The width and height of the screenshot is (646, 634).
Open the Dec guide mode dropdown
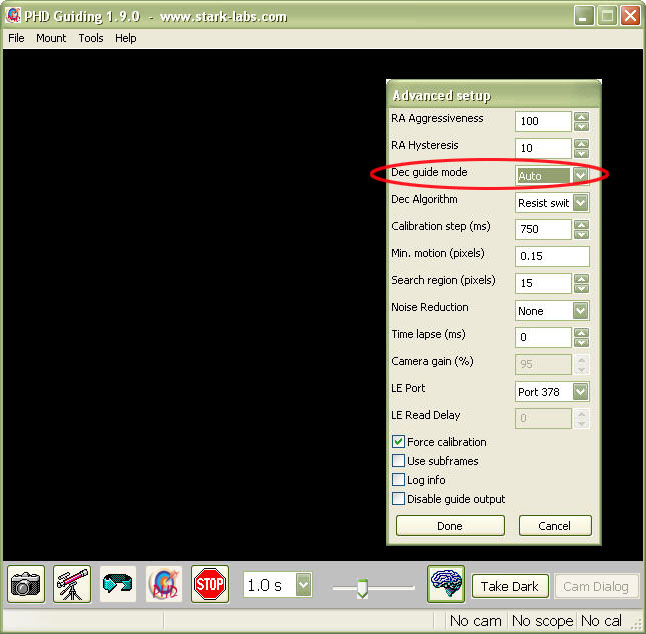[580, 175]
